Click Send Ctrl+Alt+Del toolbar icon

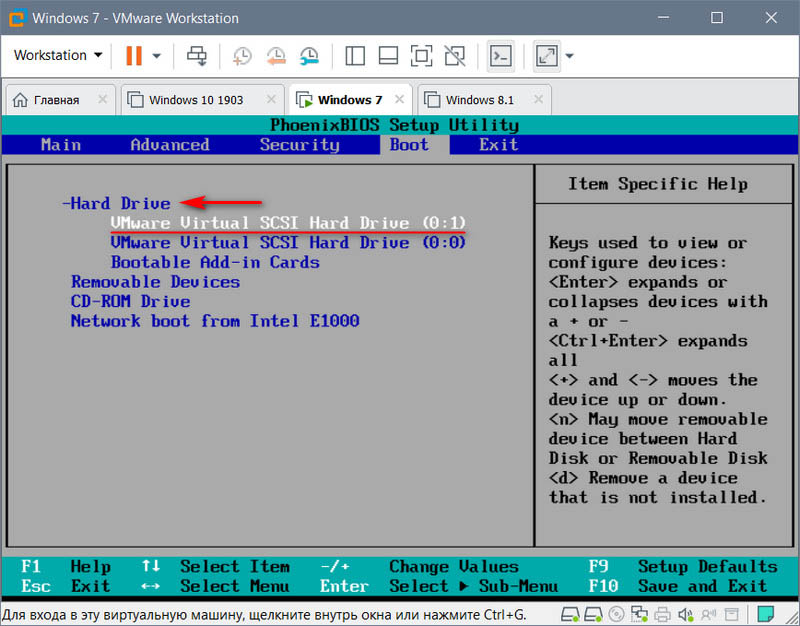point(196,55)
